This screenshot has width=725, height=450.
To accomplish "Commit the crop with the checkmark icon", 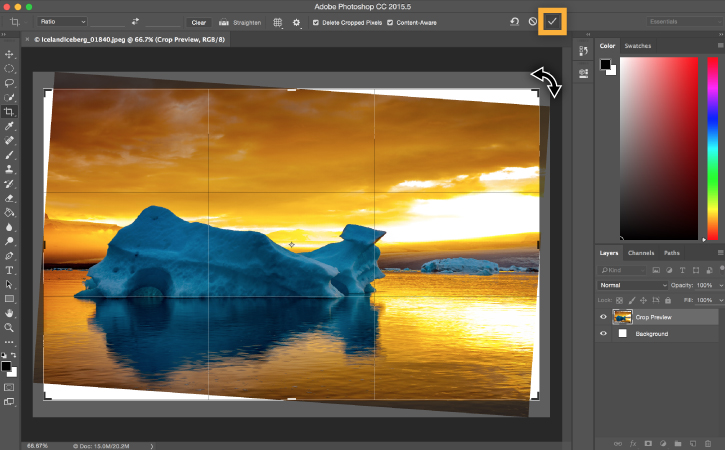I will coord(551,21).
